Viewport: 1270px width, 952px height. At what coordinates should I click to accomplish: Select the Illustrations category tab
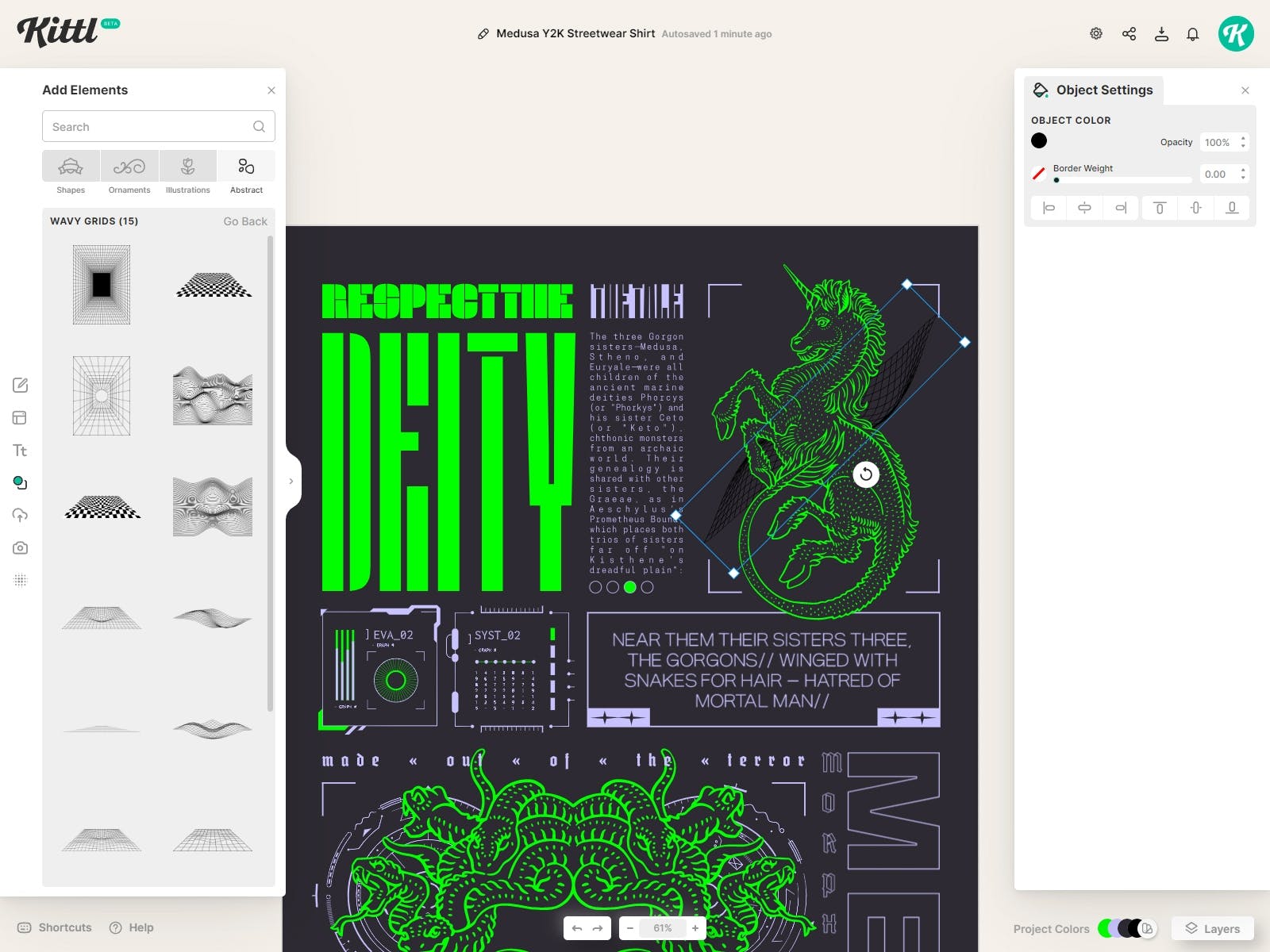point(188,173)
